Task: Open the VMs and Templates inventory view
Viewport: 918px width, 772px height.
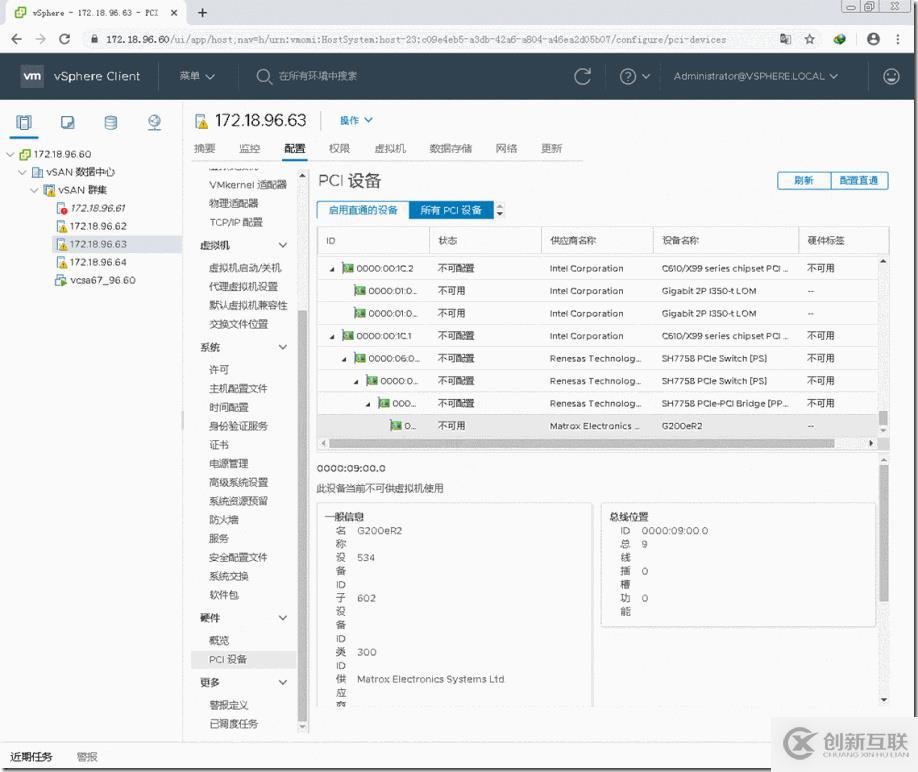Action: pos(67,122)
